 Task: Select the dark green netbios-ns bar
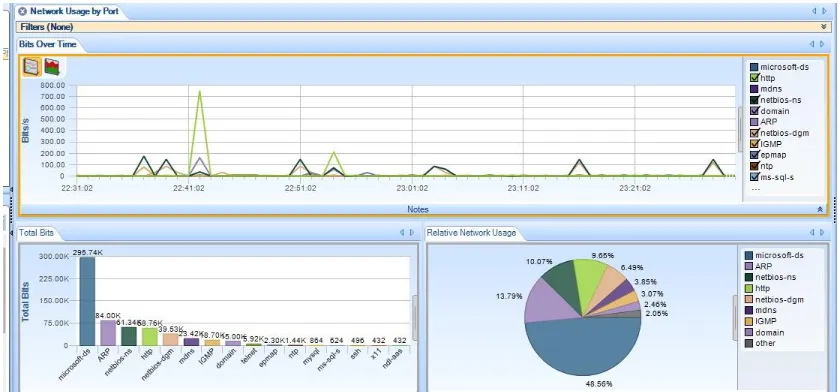(x=129, y=336)
